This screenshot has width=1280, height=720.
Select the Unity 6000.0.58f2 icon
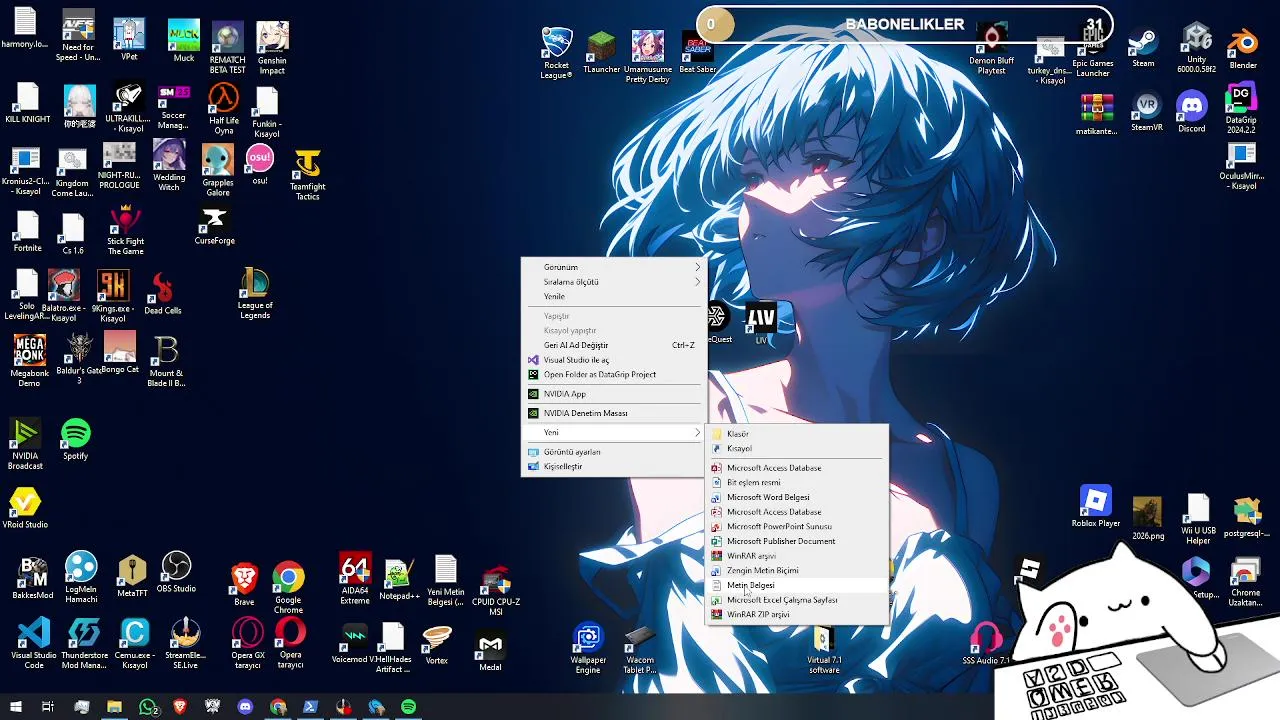[1197, 48]
